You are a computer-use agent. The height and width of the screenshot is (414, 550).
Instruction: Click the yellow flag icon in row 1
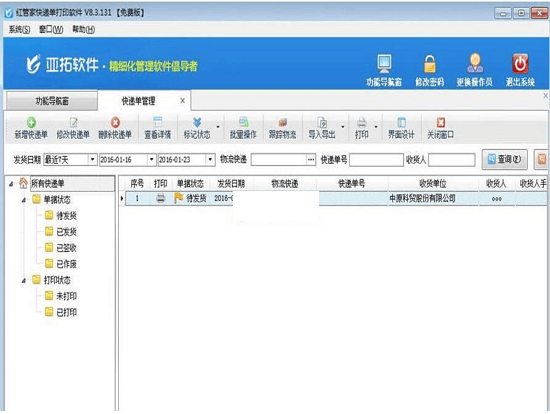coord(179,198)
